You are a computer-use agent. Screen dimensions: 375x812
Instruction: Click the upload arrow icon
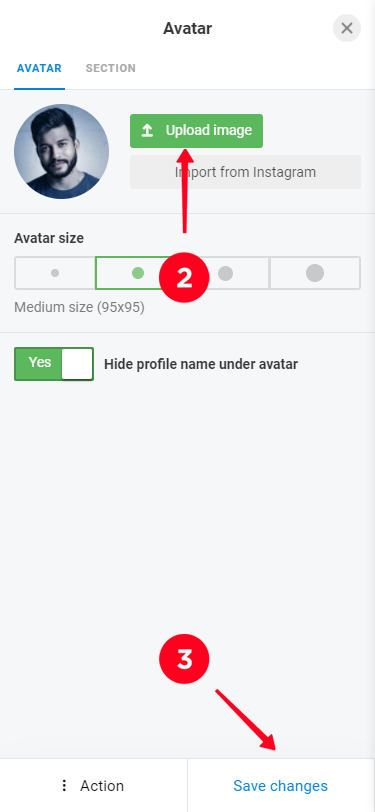[x=147, y=131]
